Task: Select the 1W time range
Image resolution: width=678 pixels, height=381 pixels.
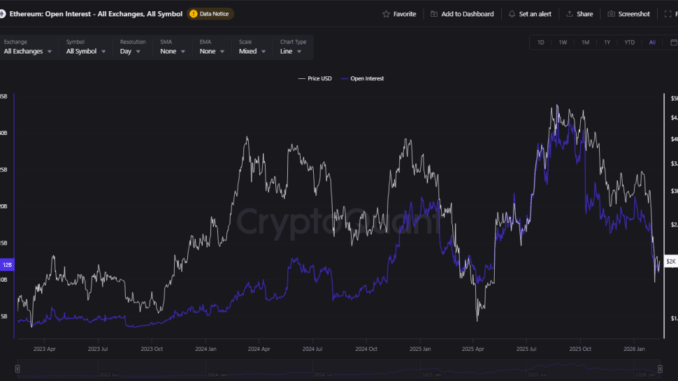Action: pyautogui.click(x=563, y=42)
